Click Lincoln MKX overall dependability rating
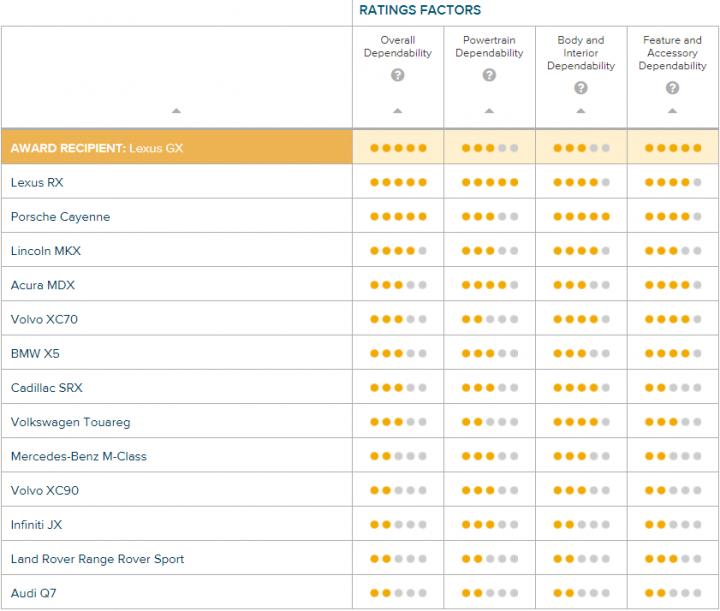Viewport: 720px width, 611px height. (x=398, y=251)
